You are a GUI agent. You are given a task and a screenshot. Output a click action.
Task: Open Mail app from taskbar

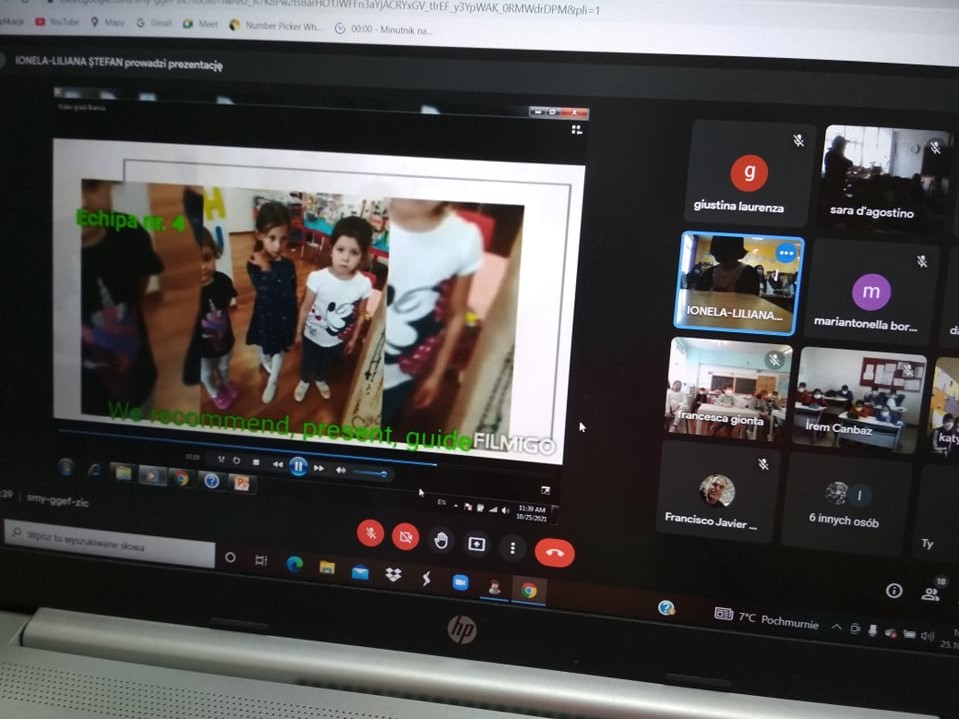pos(360,572)
